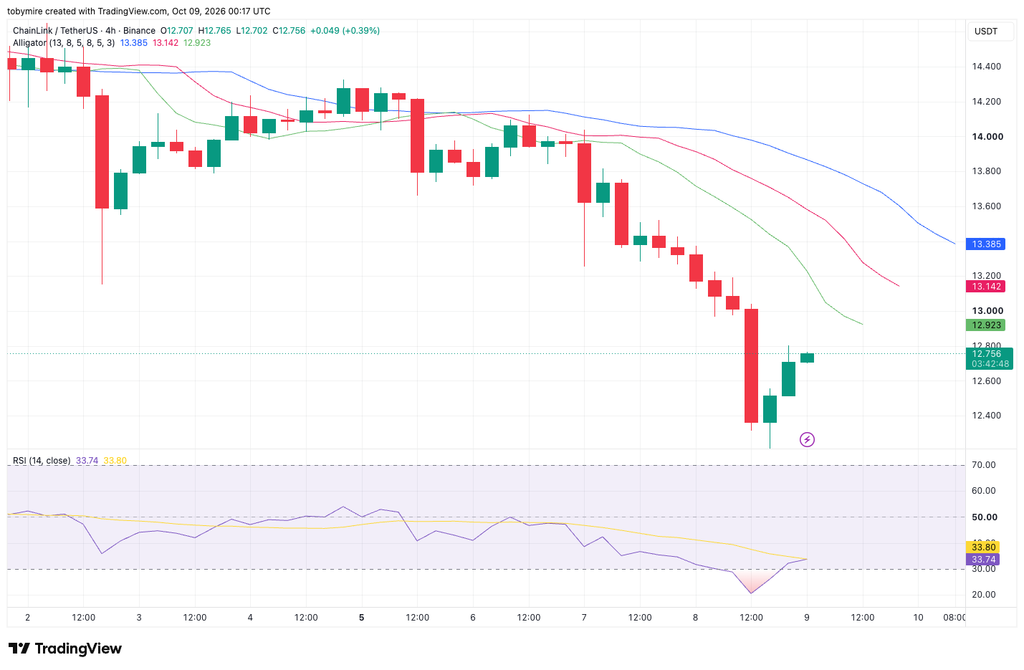The image size is (1024, 670).
Task: Click the 13.600 price axis label
Action: tap(986, 206)
